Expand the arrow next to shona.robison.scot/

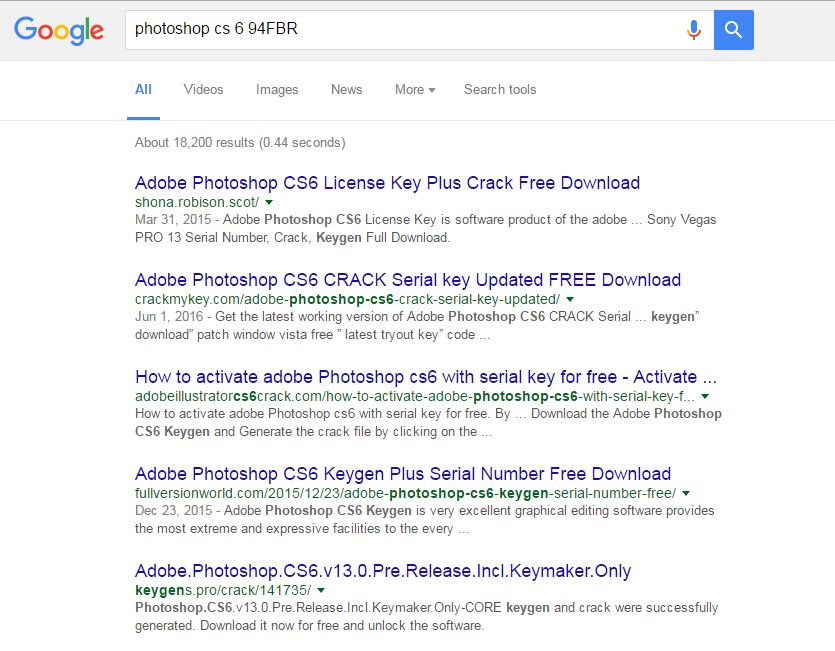pyautogui.click(x=269, y=202)
